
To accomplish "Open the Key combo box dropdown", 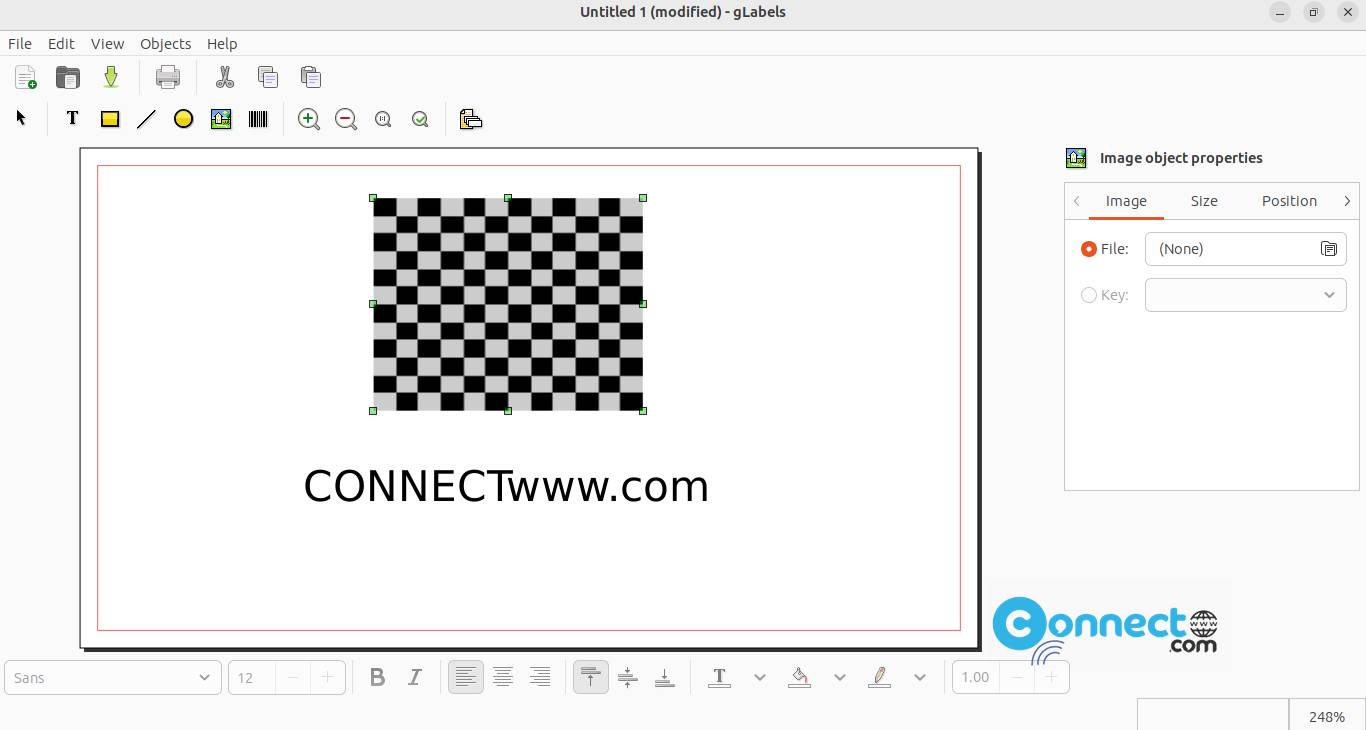I will 1246,295.
